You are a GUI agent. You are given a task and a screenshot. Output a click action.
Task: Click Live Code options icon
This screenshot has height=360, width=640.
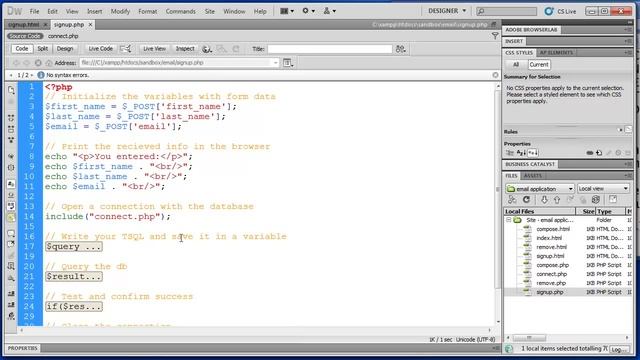[126, 49]
